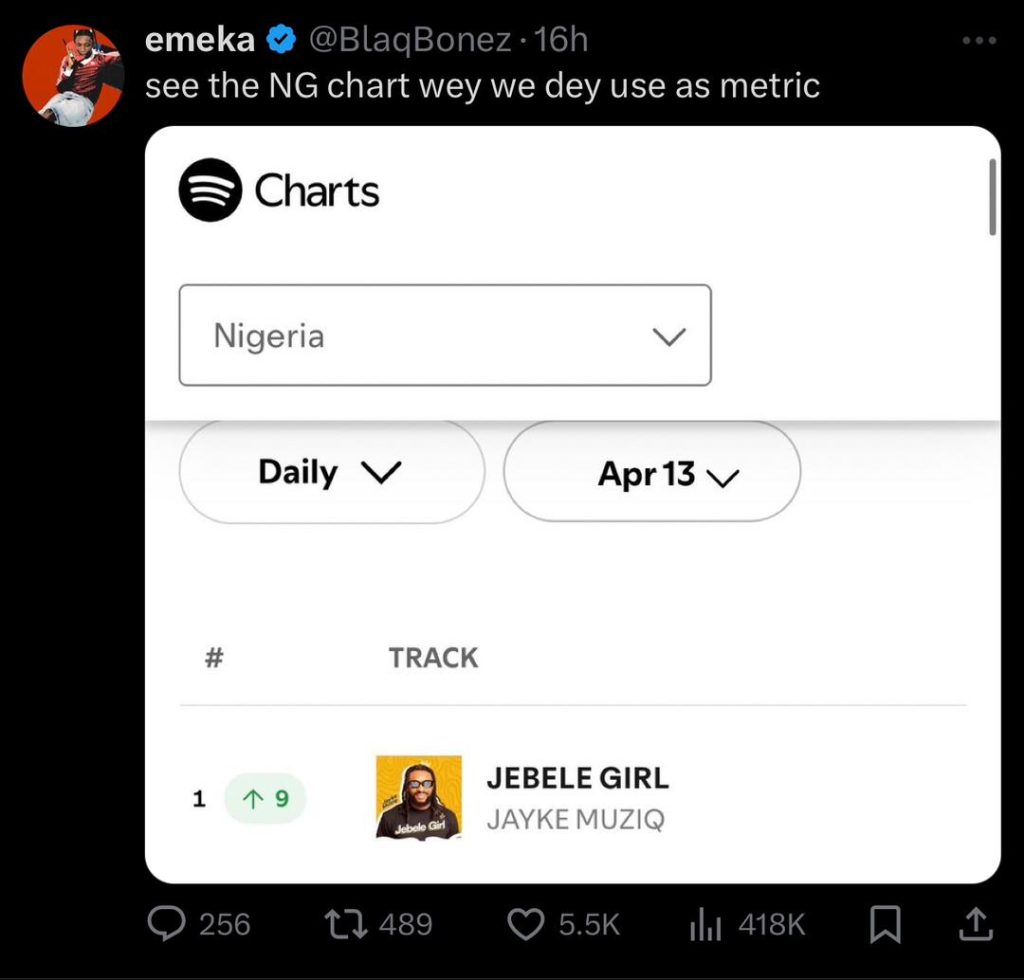Like the post with heart icon

[526, 925]
